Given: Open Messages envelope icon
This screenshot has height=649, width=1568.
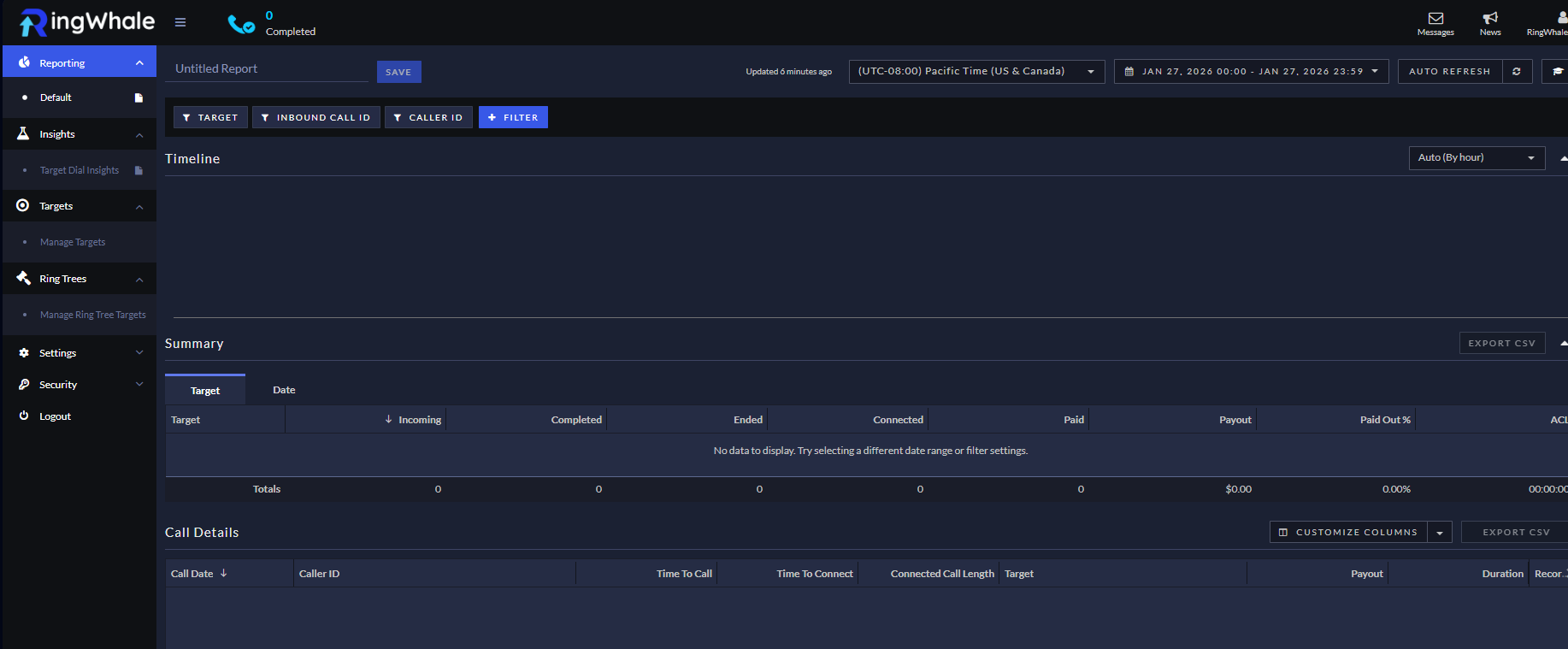Looking at the screenshot, I should [1435, 18].
